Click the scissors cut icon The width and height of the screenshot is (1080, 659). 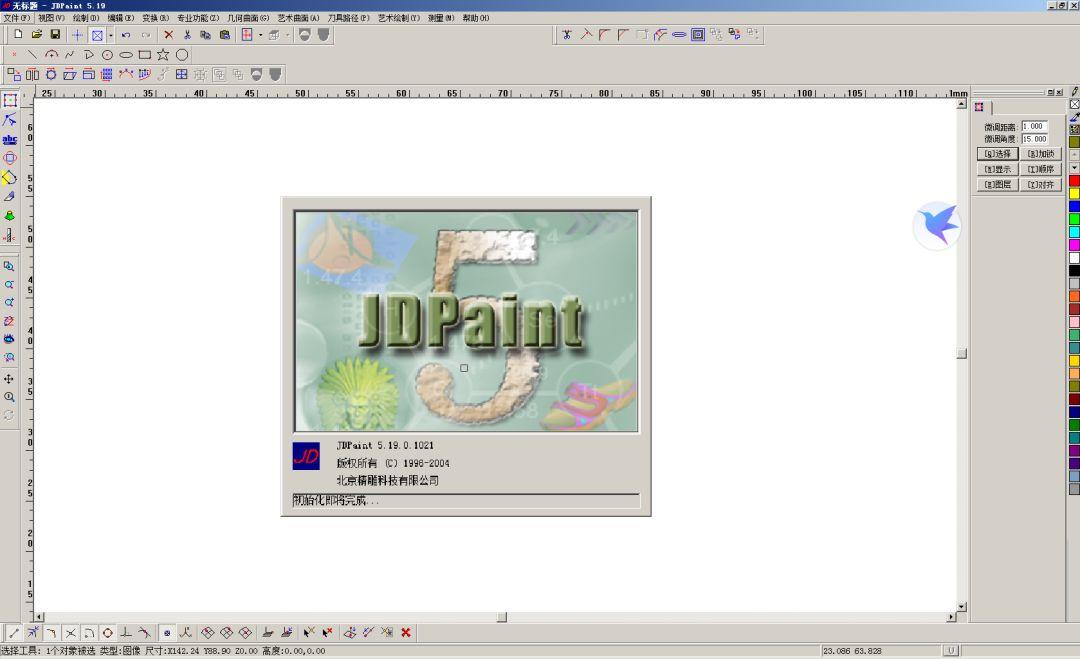click(x=187, y=35)
